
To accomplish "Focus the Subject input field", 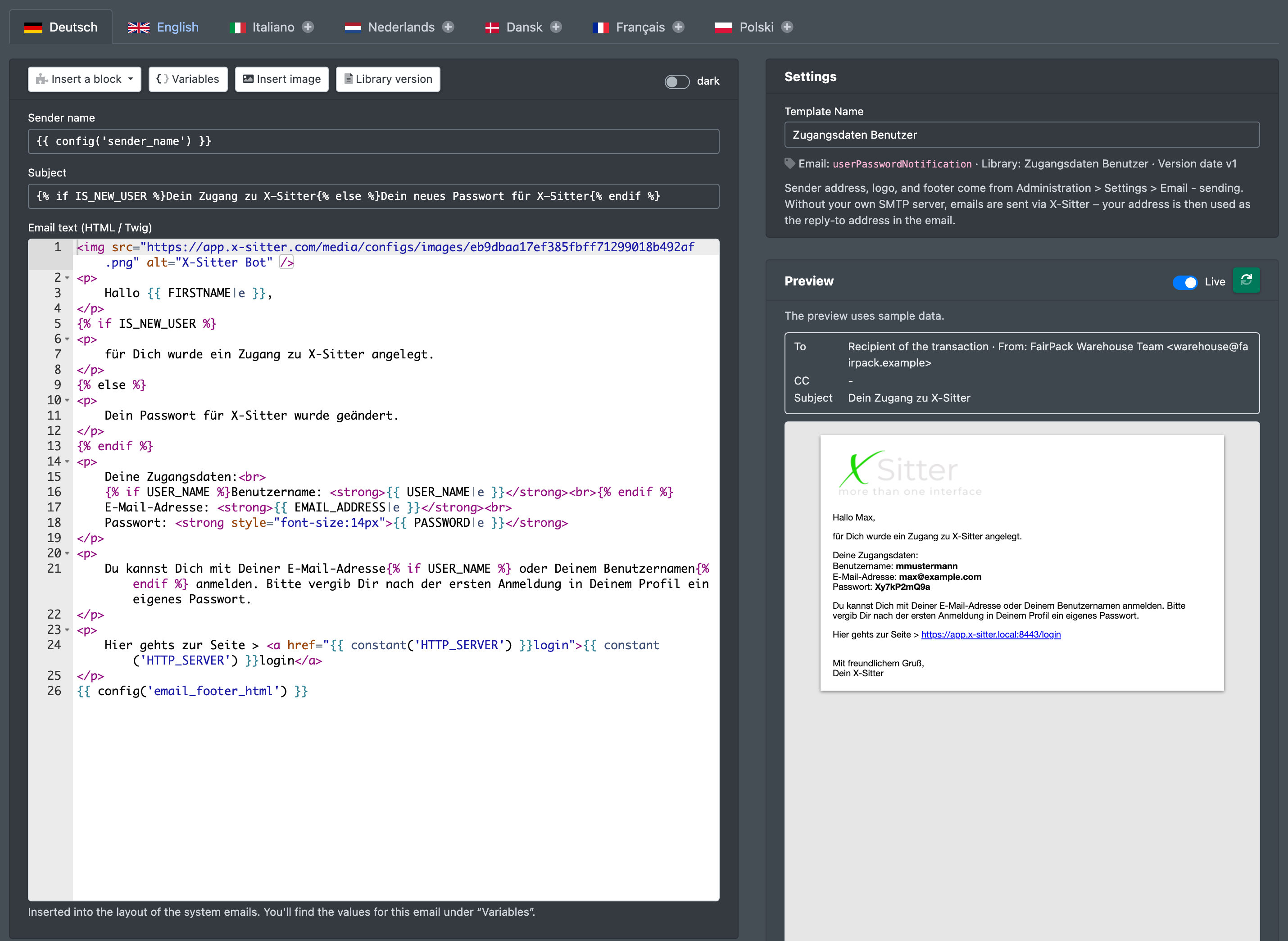I will click(x=374, y=196).
